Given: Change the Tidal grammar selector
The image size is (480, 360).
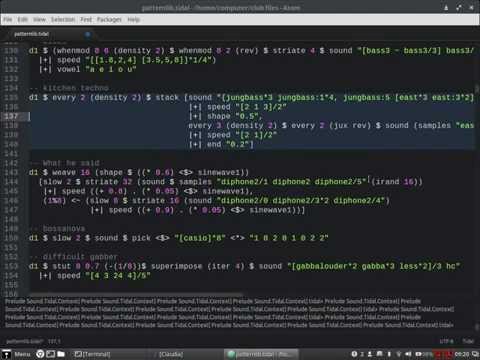Looking at the screenshot, I should coord(468,341).
